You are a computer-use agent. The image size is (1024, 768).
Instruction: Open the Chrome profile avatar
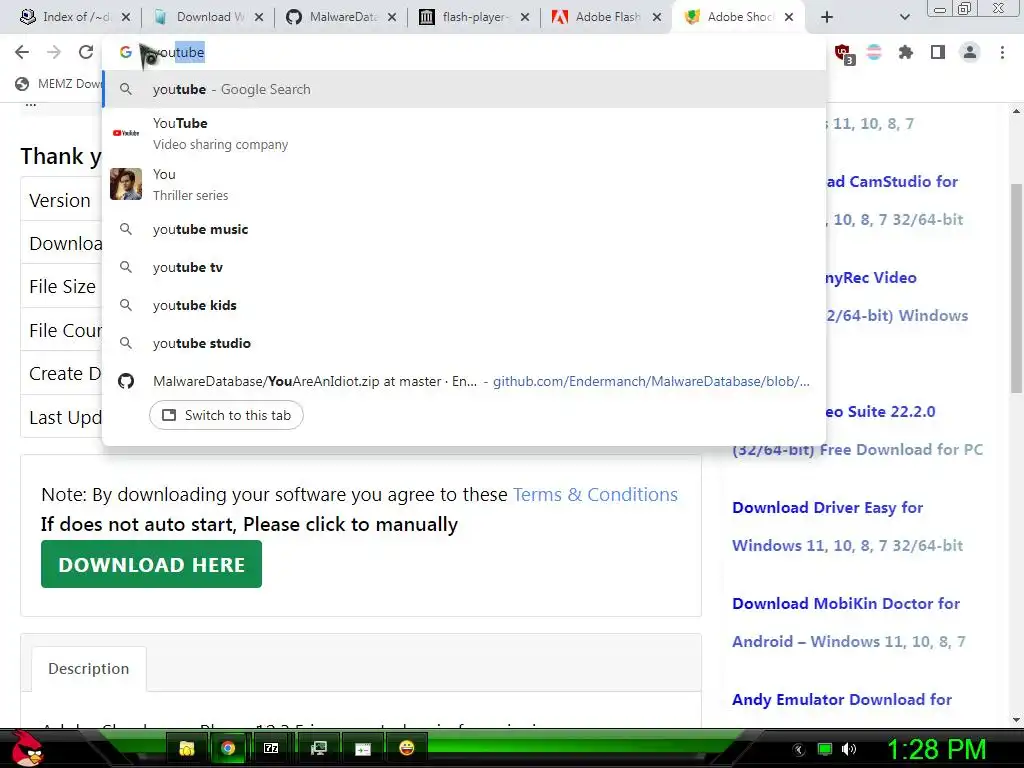point(970,52)
